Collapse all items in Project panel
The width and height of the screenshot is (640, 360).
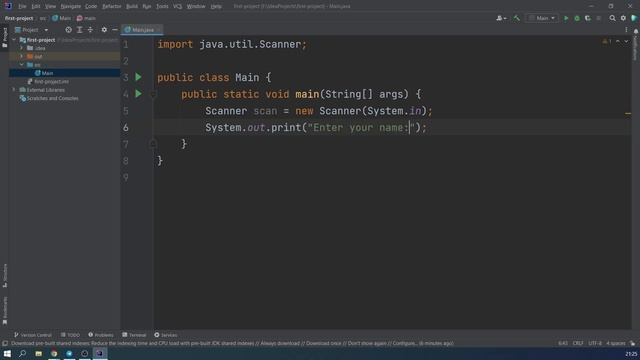click(90, 30)
